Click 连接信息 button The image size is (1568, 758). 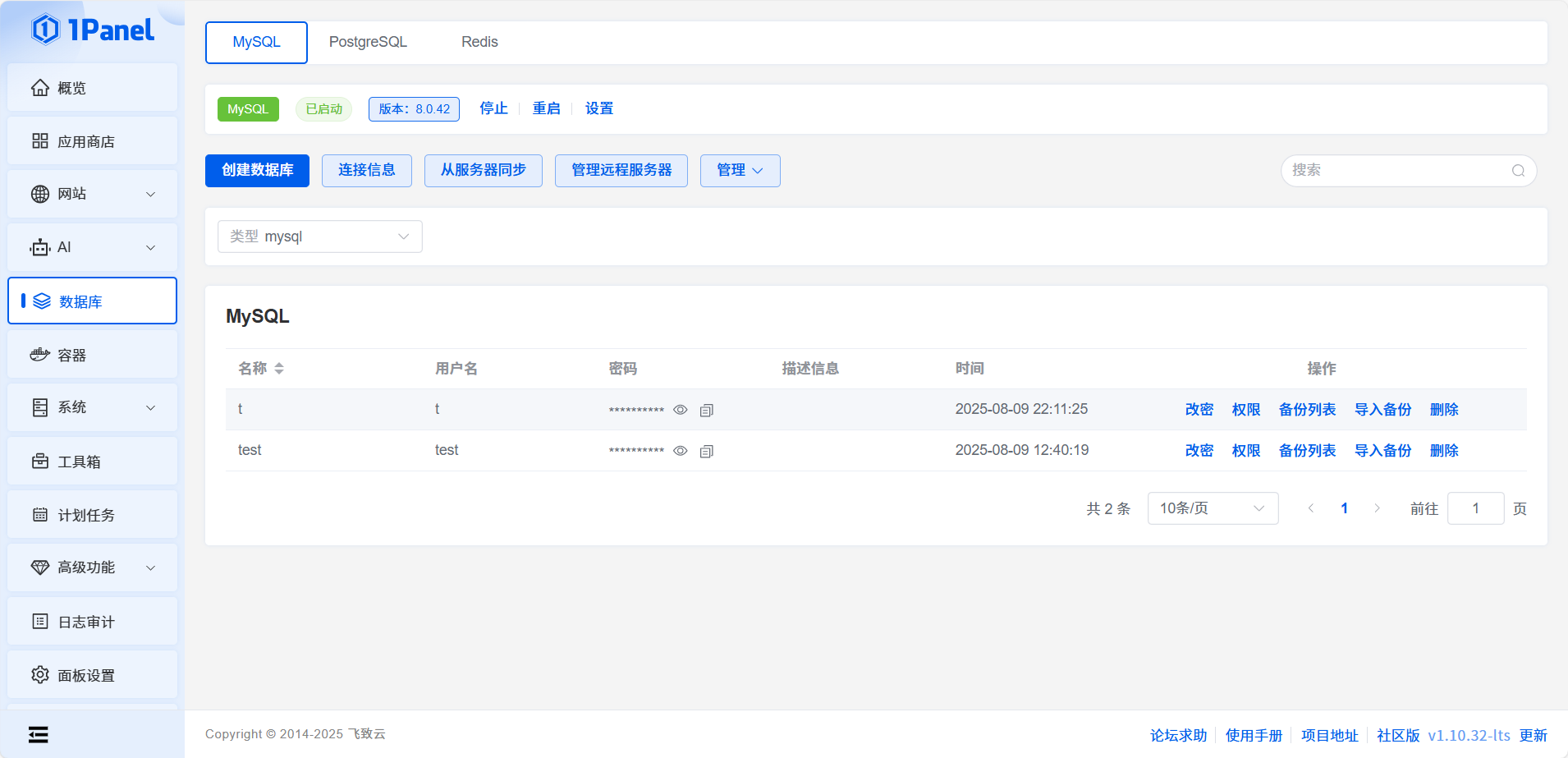[x=367, y=171]
